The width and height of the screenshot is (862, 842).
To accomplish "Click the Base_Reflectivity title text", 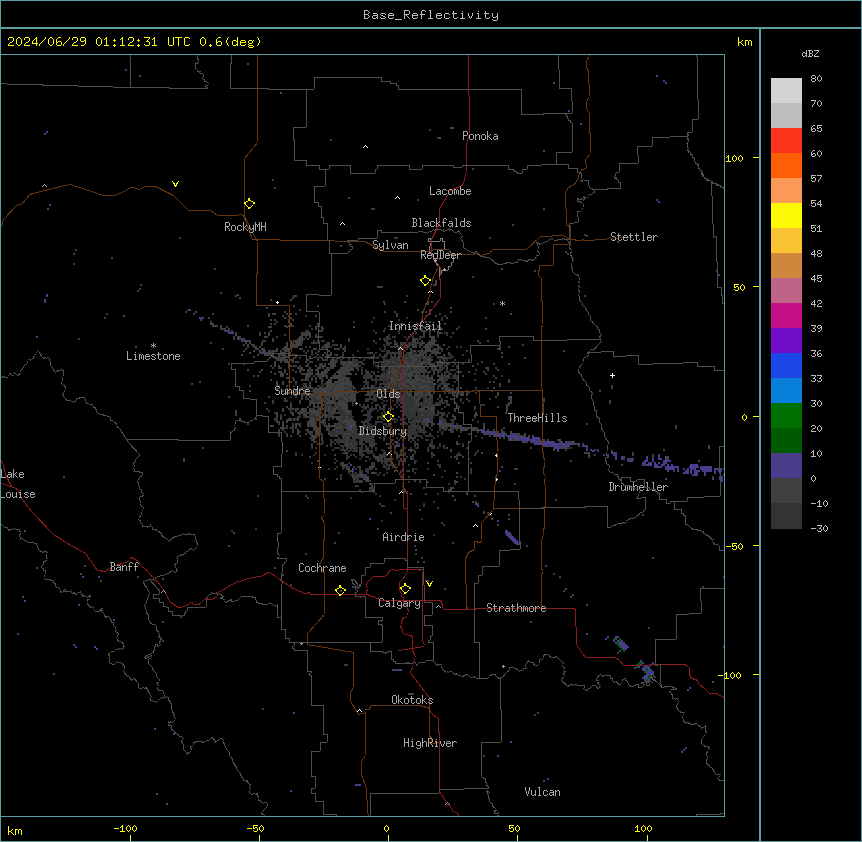I will click(x=431, y=15).
